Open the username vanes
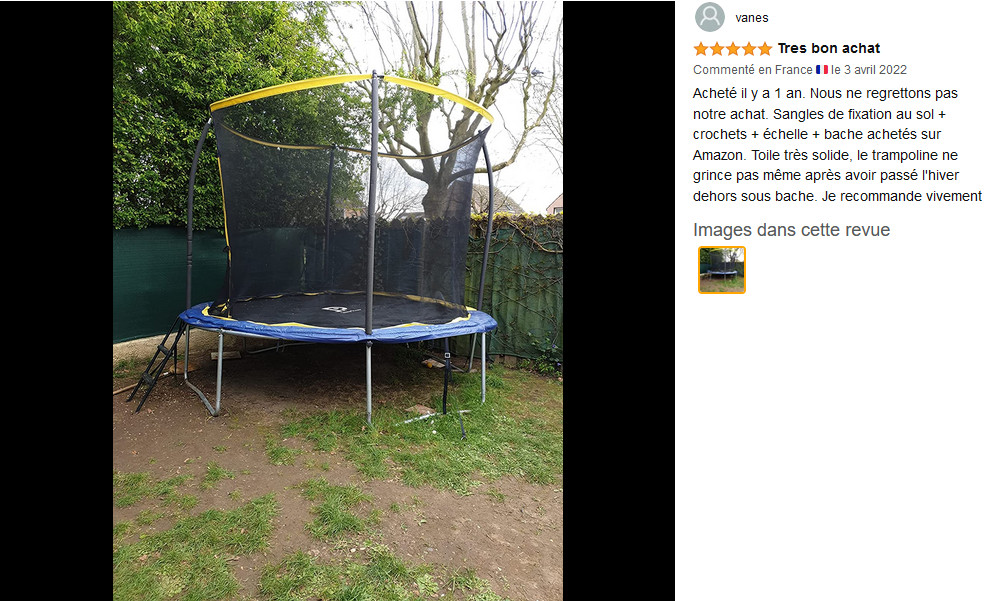 752,18
